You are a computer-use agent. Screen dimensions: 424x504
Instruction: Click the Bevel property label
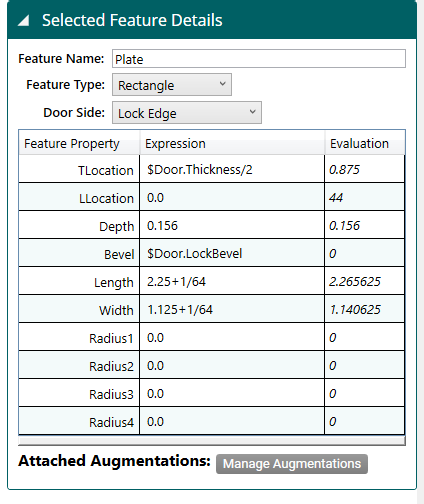pos(119,255)
